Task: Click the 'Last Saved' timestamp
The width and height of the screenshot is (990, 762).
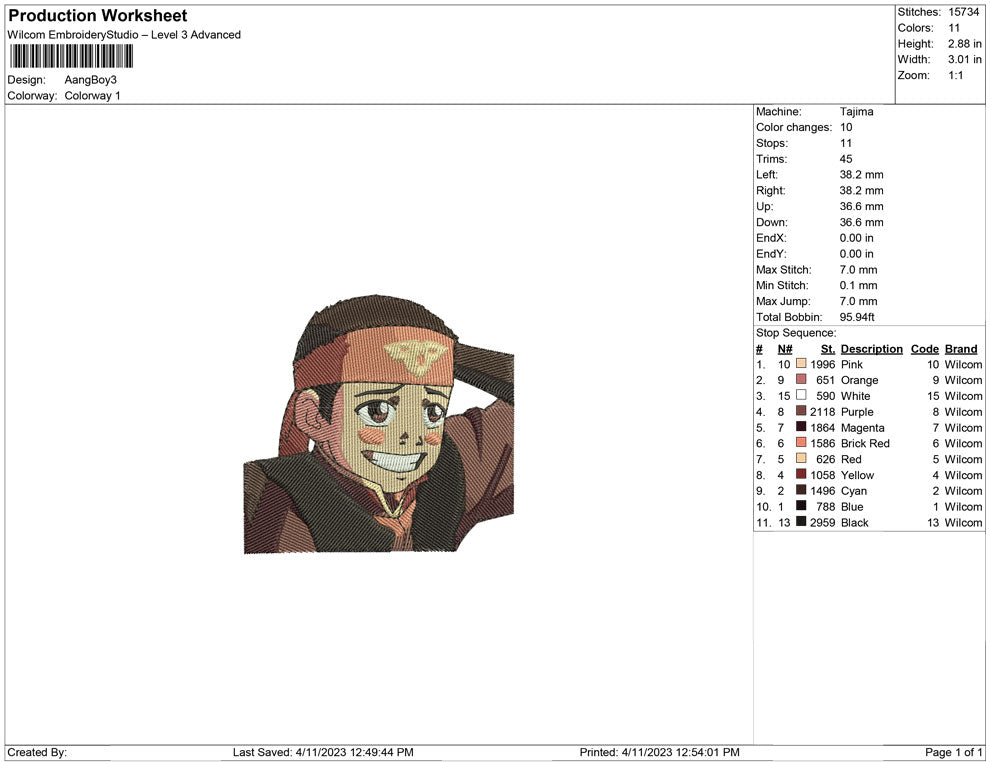Action: click(x=323, y=752)
